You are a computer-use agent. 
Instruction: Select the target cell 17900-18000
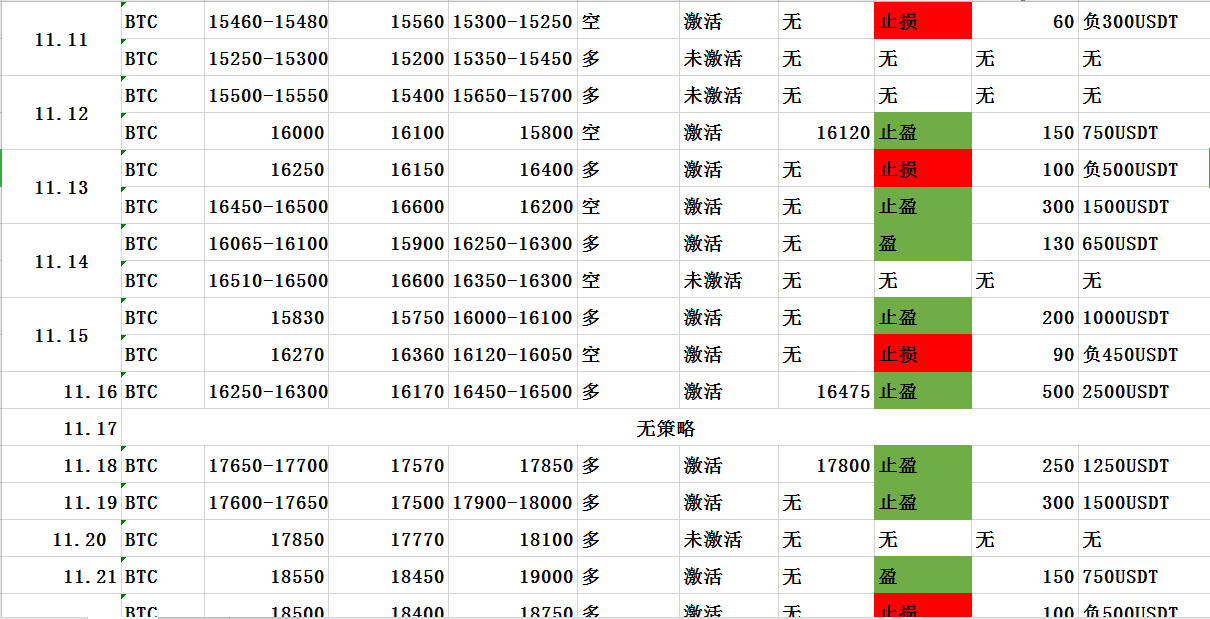(x=513, y=502)
